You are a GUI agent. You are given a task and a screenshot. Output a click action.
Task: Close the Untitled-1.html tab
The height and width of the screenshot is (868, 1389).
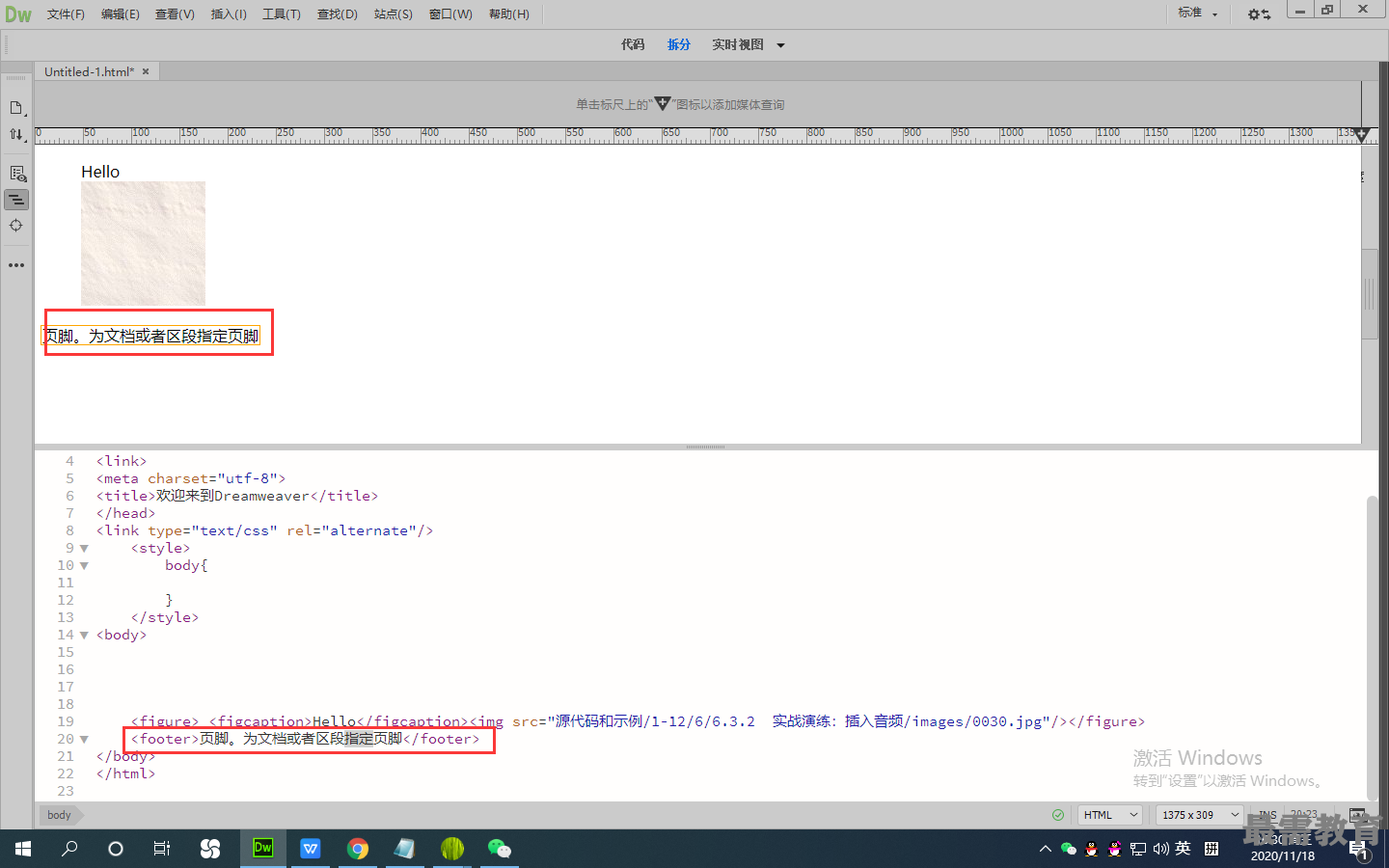coord(146,71)
